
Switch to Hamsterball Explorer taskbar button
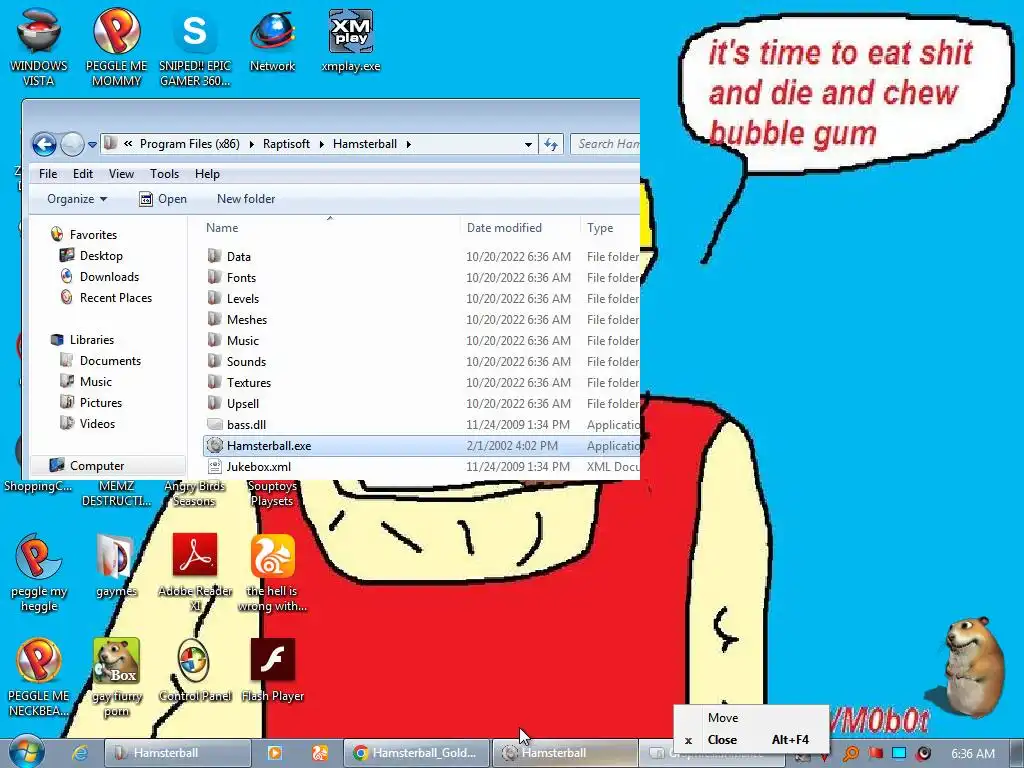pos(178,753)
